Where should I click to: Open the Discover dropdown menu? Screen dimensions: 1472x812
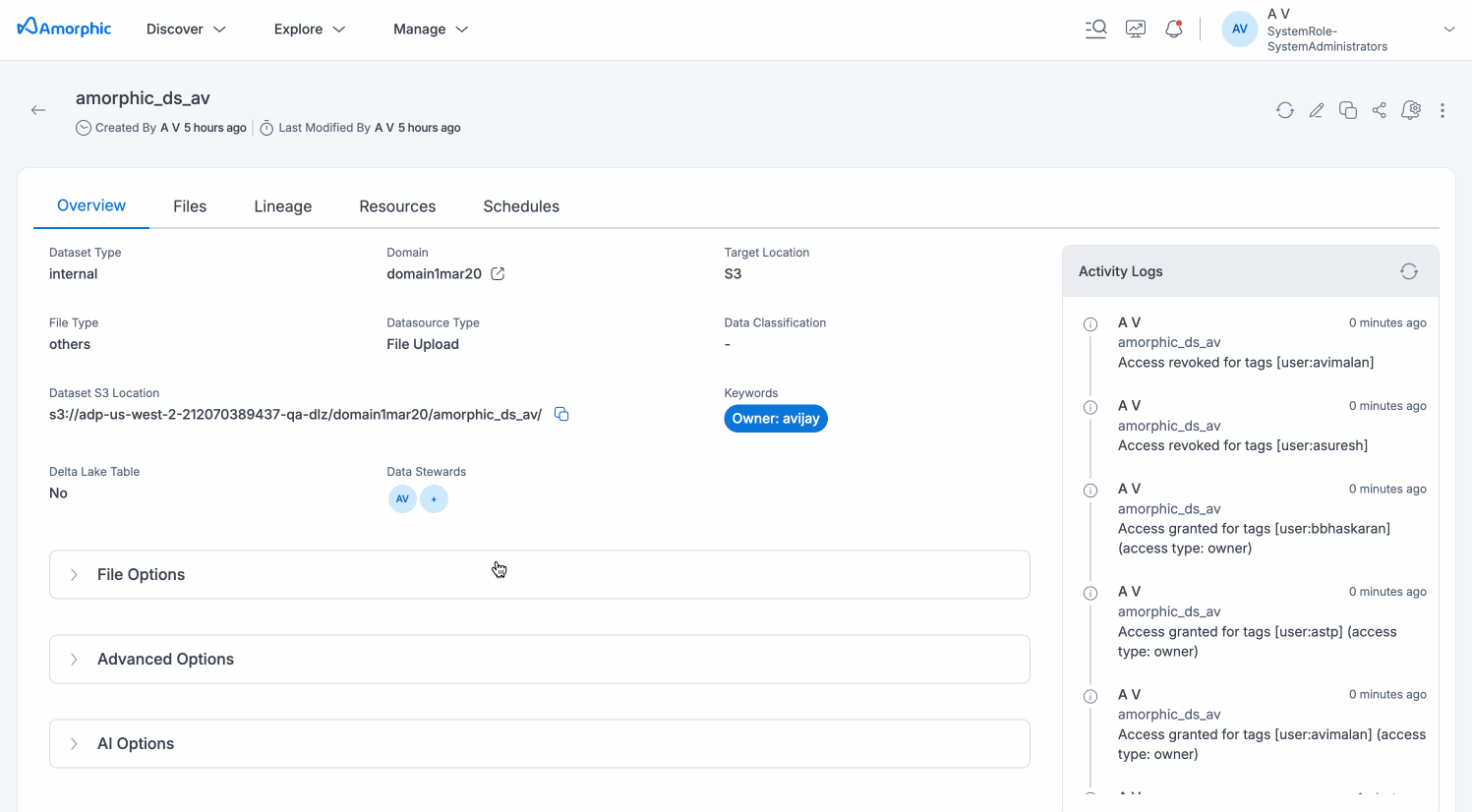click(186, 29)
